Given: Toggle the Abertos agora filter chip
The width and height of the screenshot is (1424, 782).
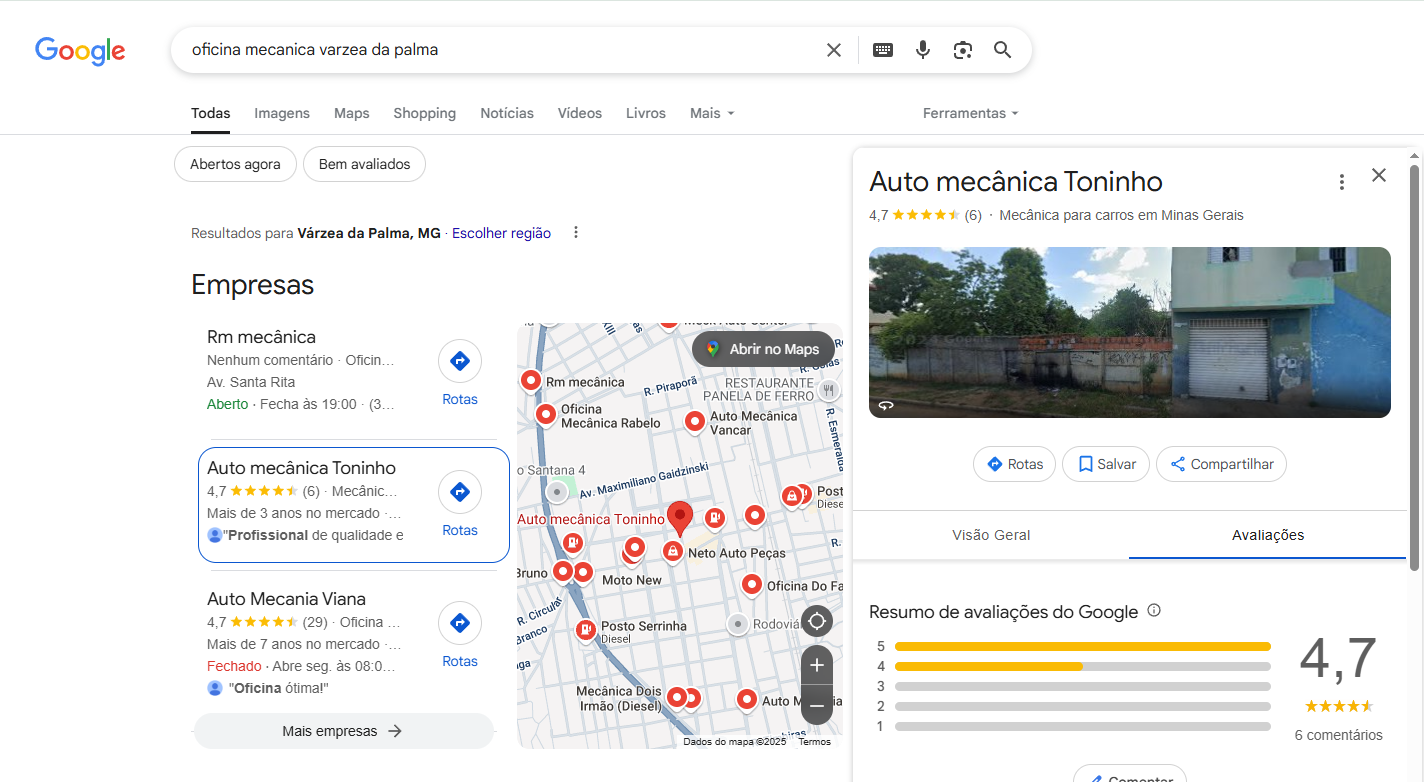Looking at the screenshot, I should tap(235, 164).
